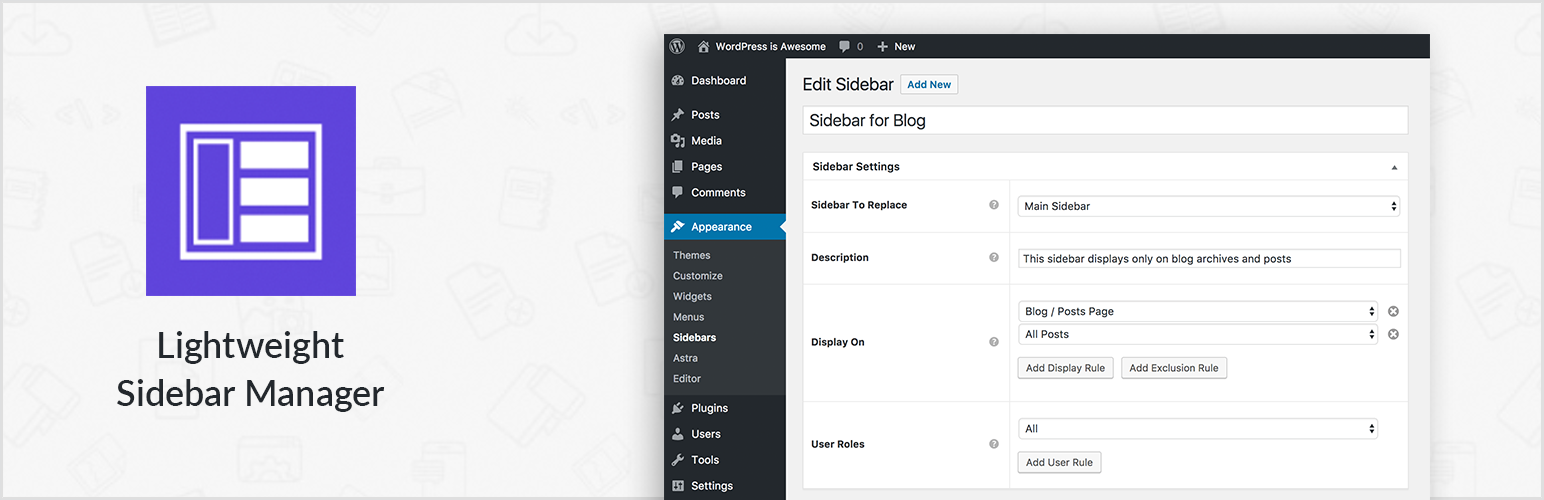Screen dimensions: 1544x500
Task: Click the sidebar title input field
Action: click(1105, 120)
